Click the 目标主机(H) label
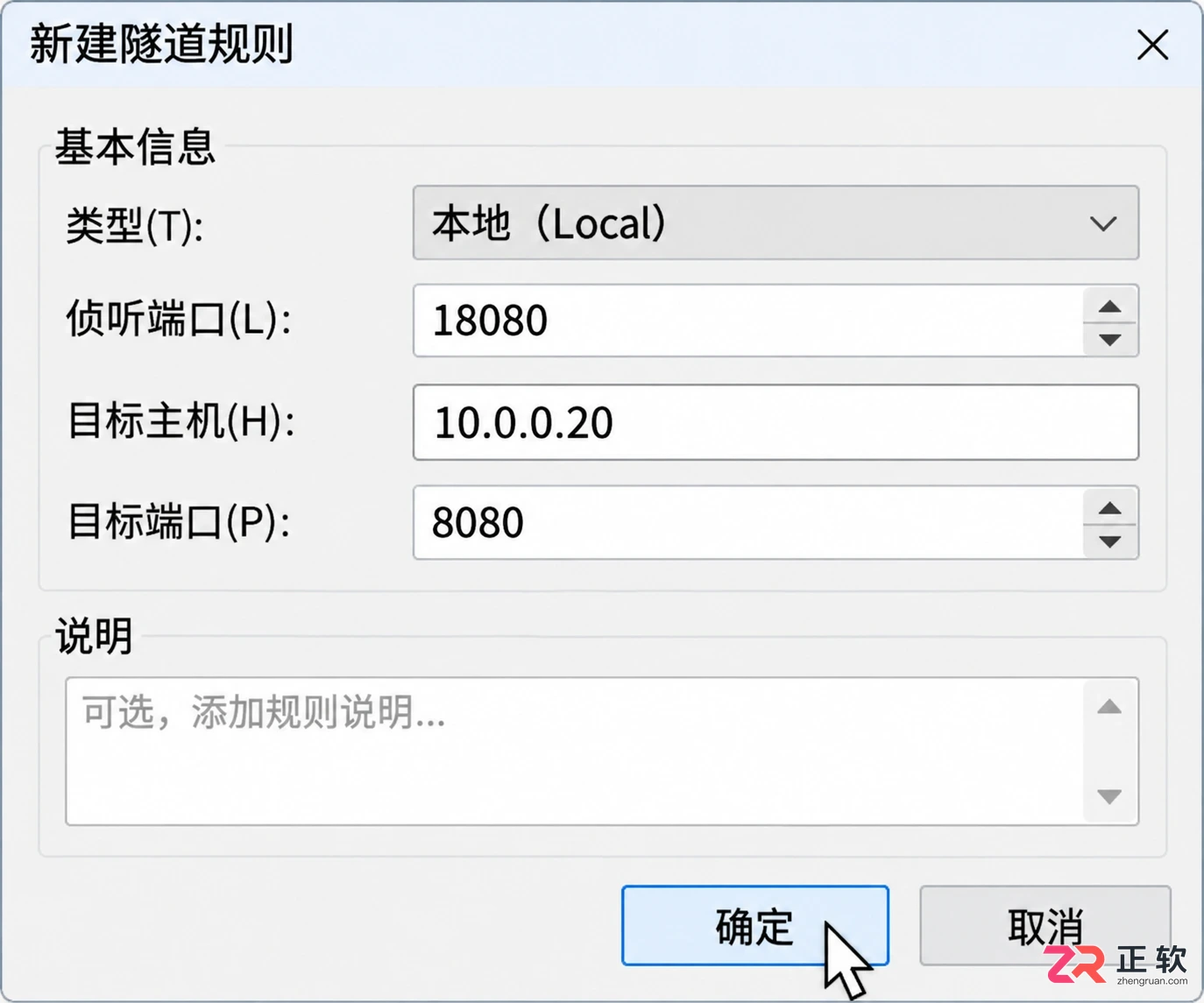 [181, 421]
